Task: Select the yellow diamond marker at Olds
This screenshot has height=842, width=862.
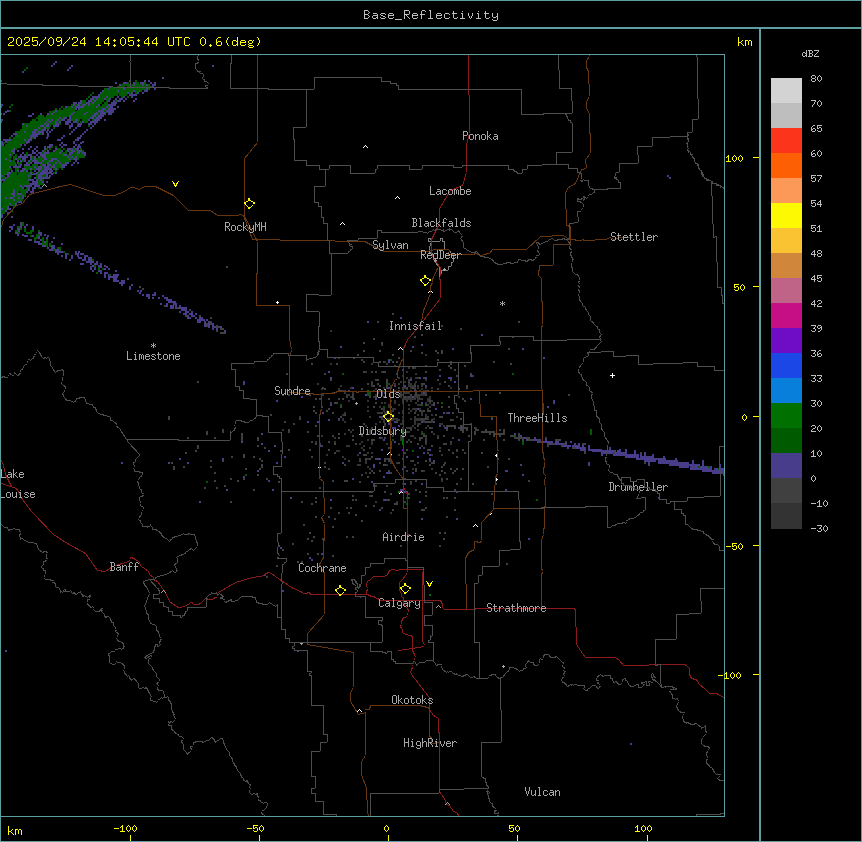Action: 389,416
